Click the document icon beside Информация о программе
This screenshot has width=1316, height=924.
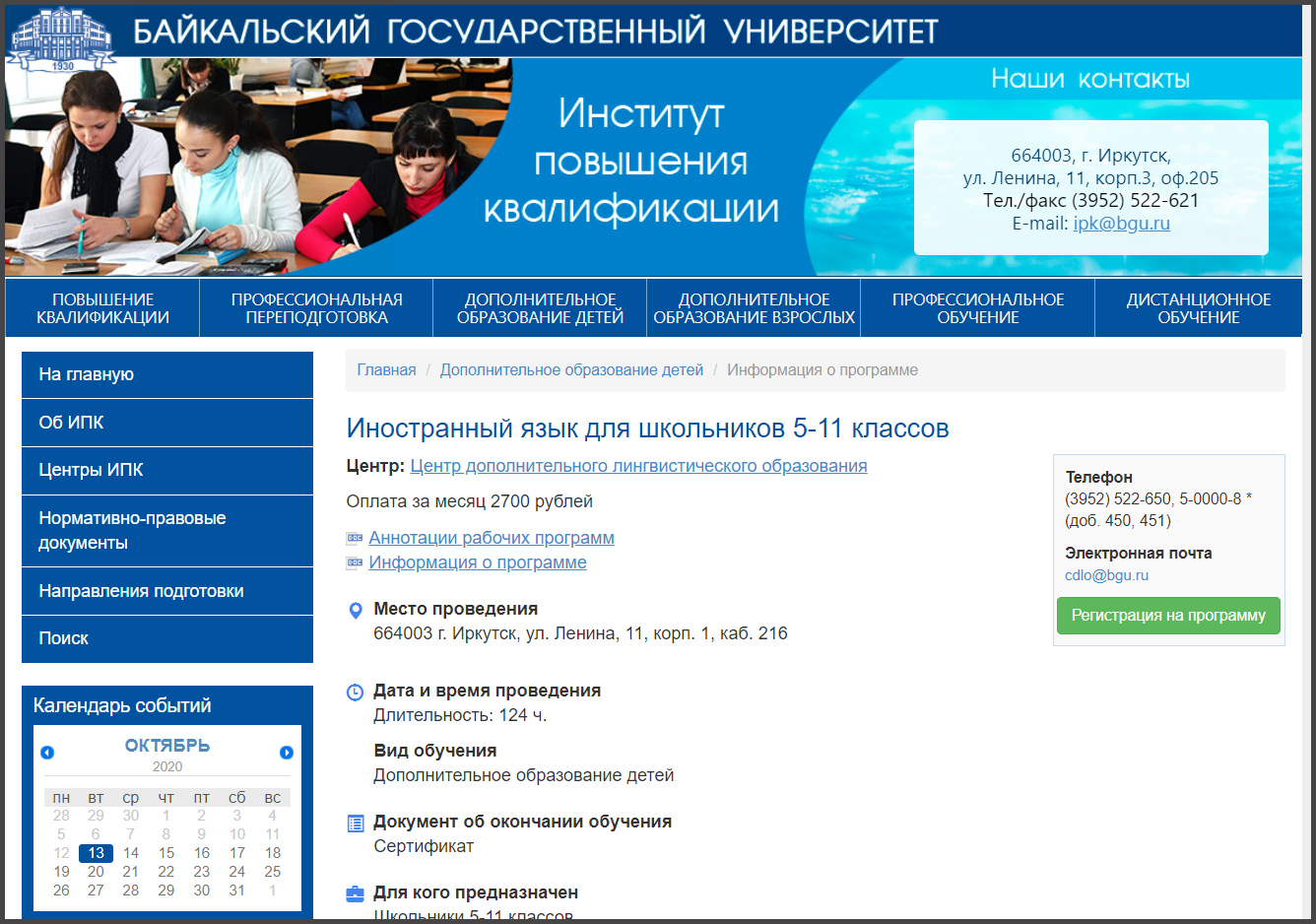click(355, 563)
